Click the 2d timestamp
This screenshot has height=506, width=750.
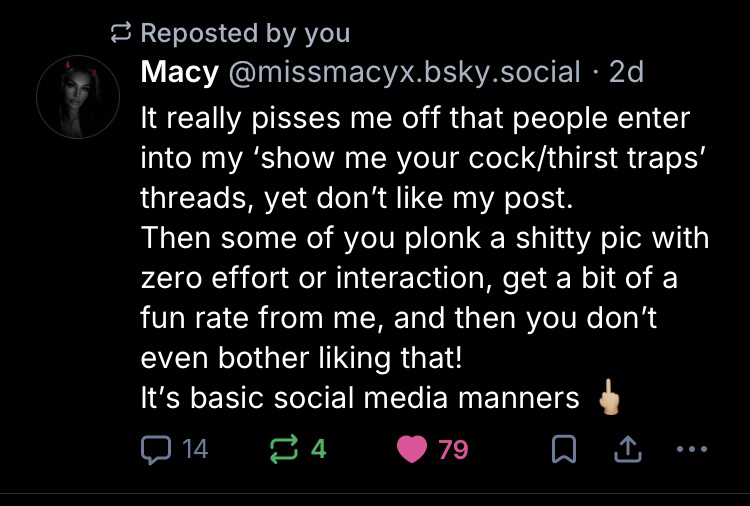pos(627,72)
